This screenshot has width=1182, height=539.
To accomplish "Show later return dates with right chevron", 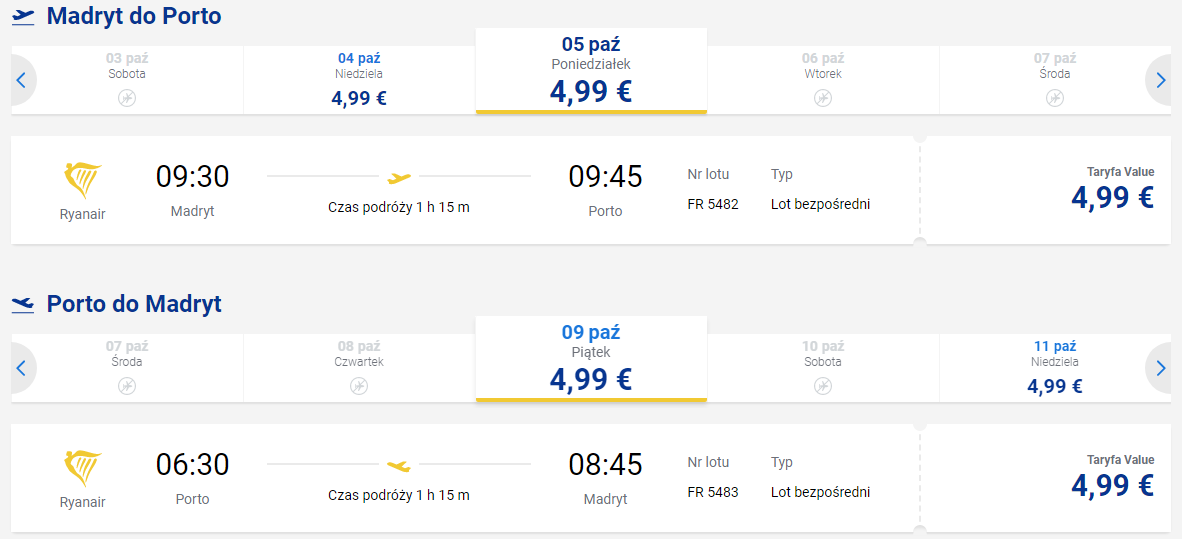I will coord(1160,368).
